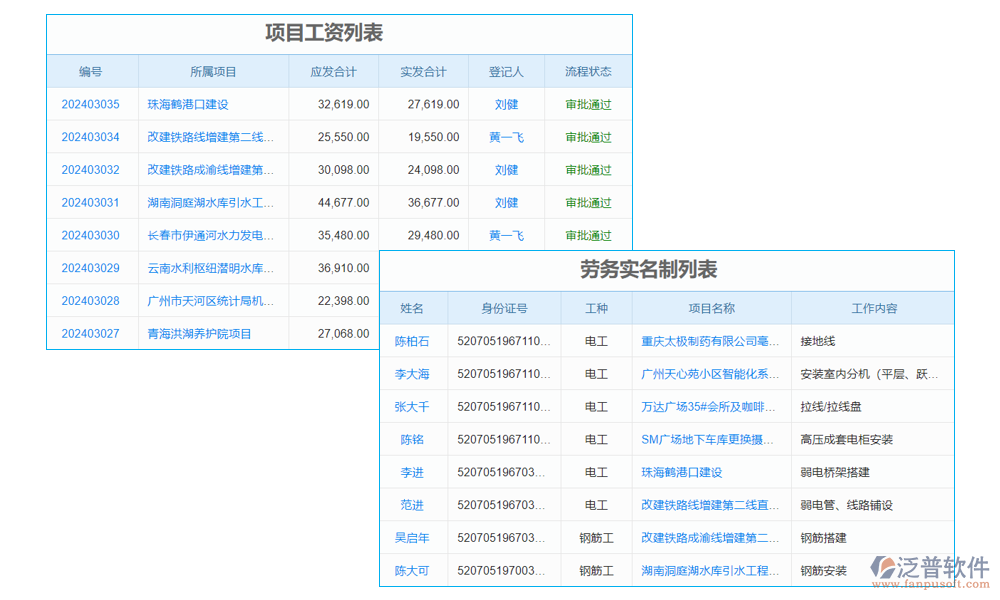This screenshot has width=1000, height=600.
Task: Click the 编号 column header
Action: pos(91,71)
